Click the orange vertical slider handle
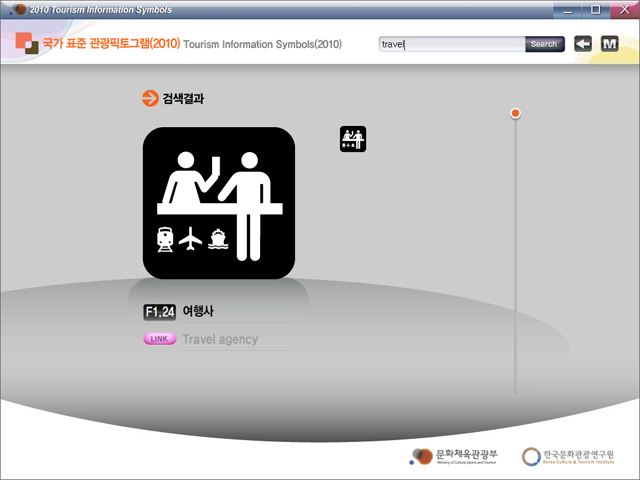 coord(515,113)
